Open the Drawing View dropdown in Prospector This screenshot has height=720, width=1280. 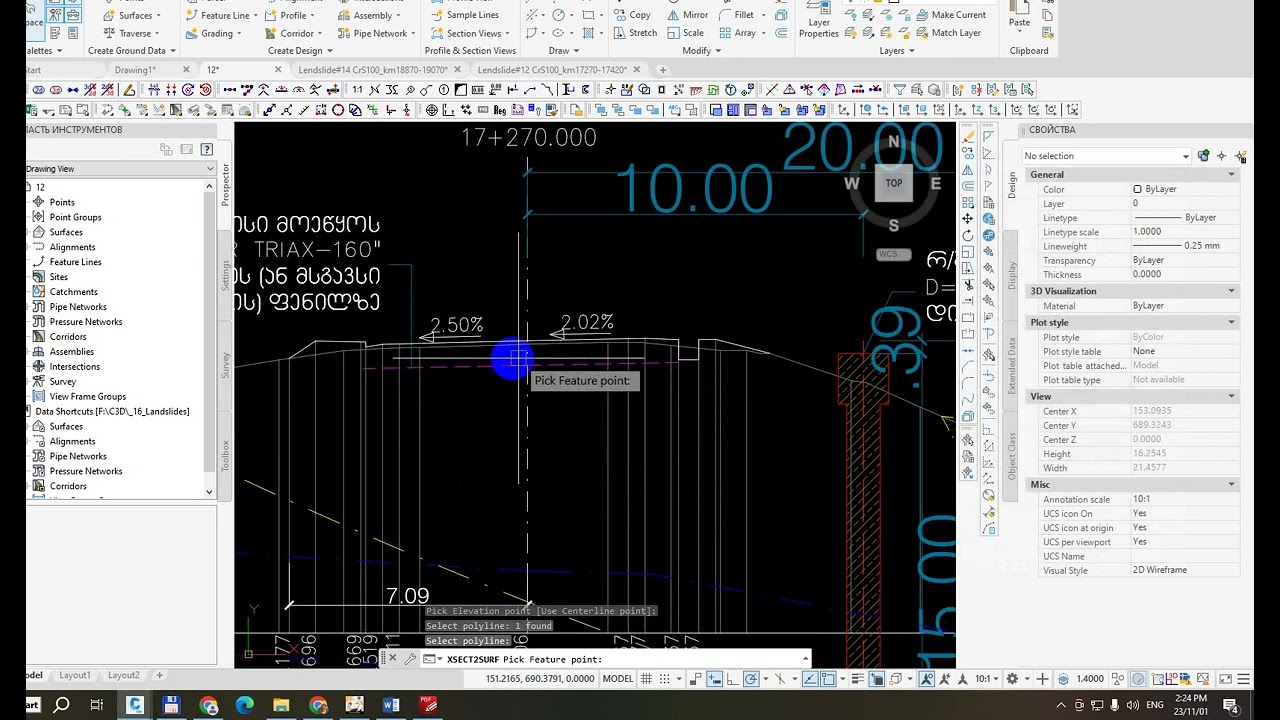coord(121,169)
